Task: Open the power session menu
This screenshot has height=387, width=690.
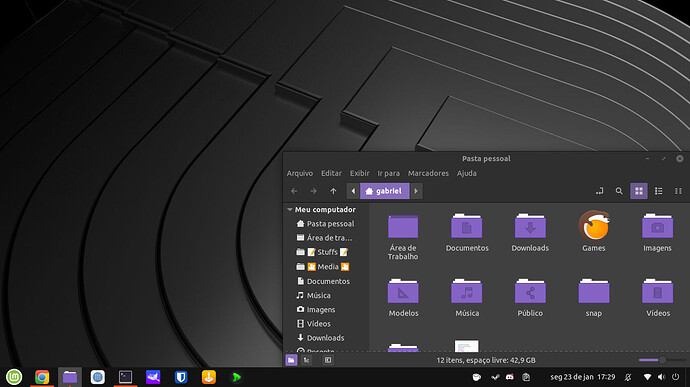Action: pyautogui.click(x=675, y=377)
